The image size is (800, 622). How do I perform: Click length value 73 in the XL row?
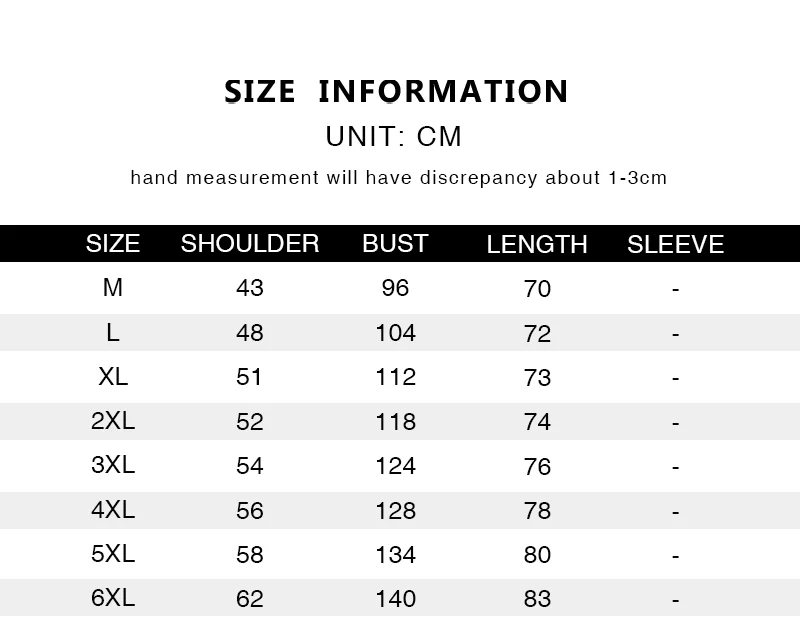coord(537,378)
